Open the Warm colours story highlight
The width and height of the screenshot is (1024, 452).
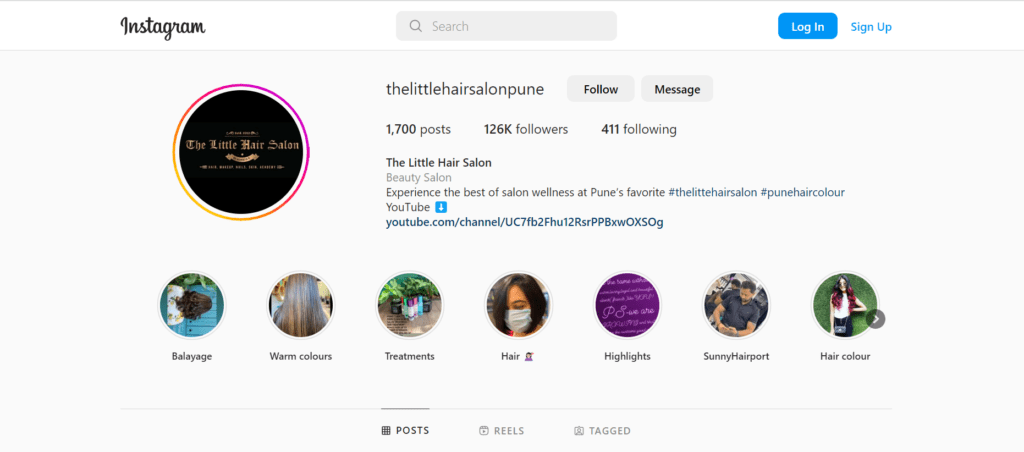300,305
